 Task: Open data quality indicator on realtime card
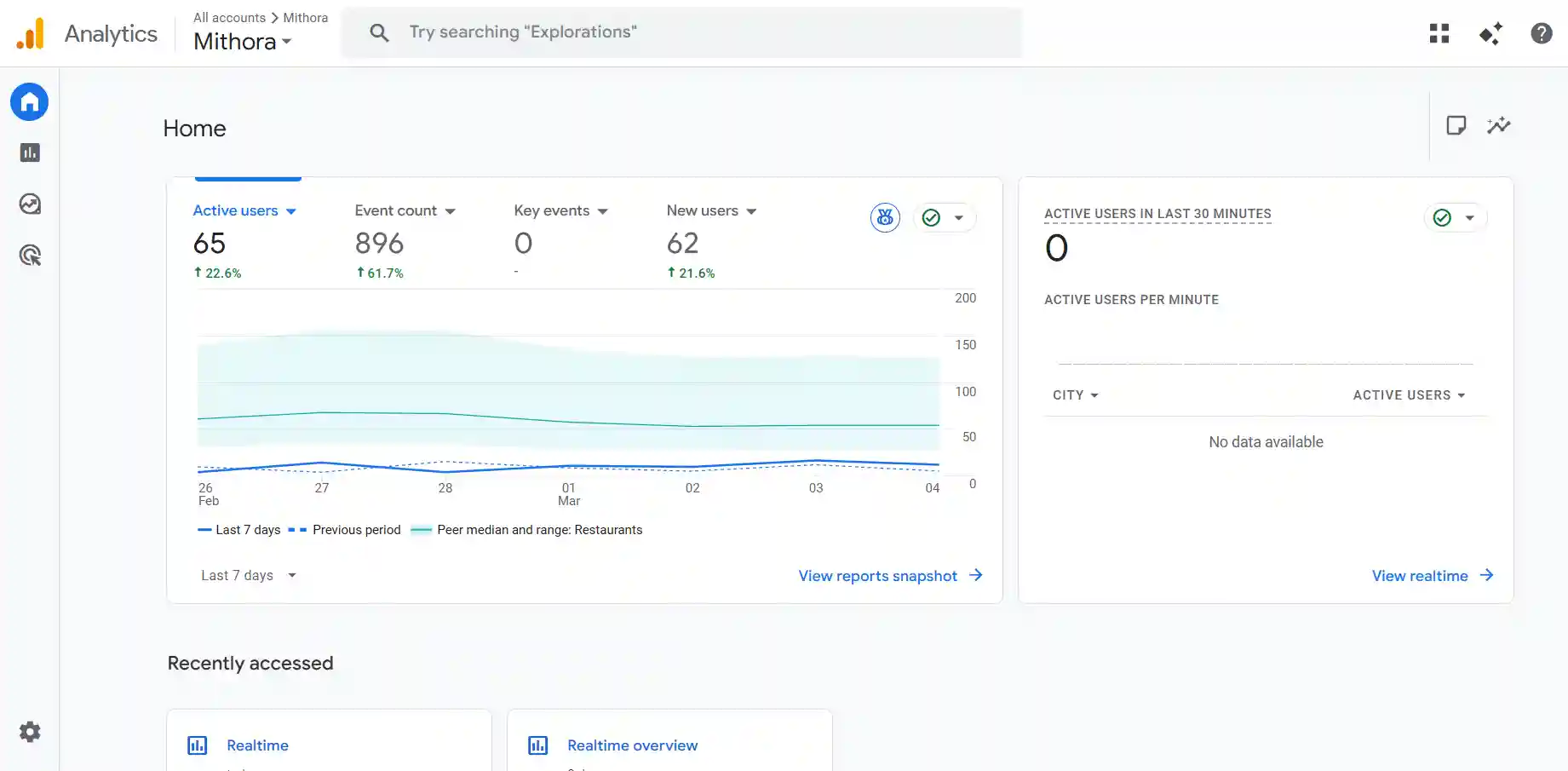pos(1455,218)
